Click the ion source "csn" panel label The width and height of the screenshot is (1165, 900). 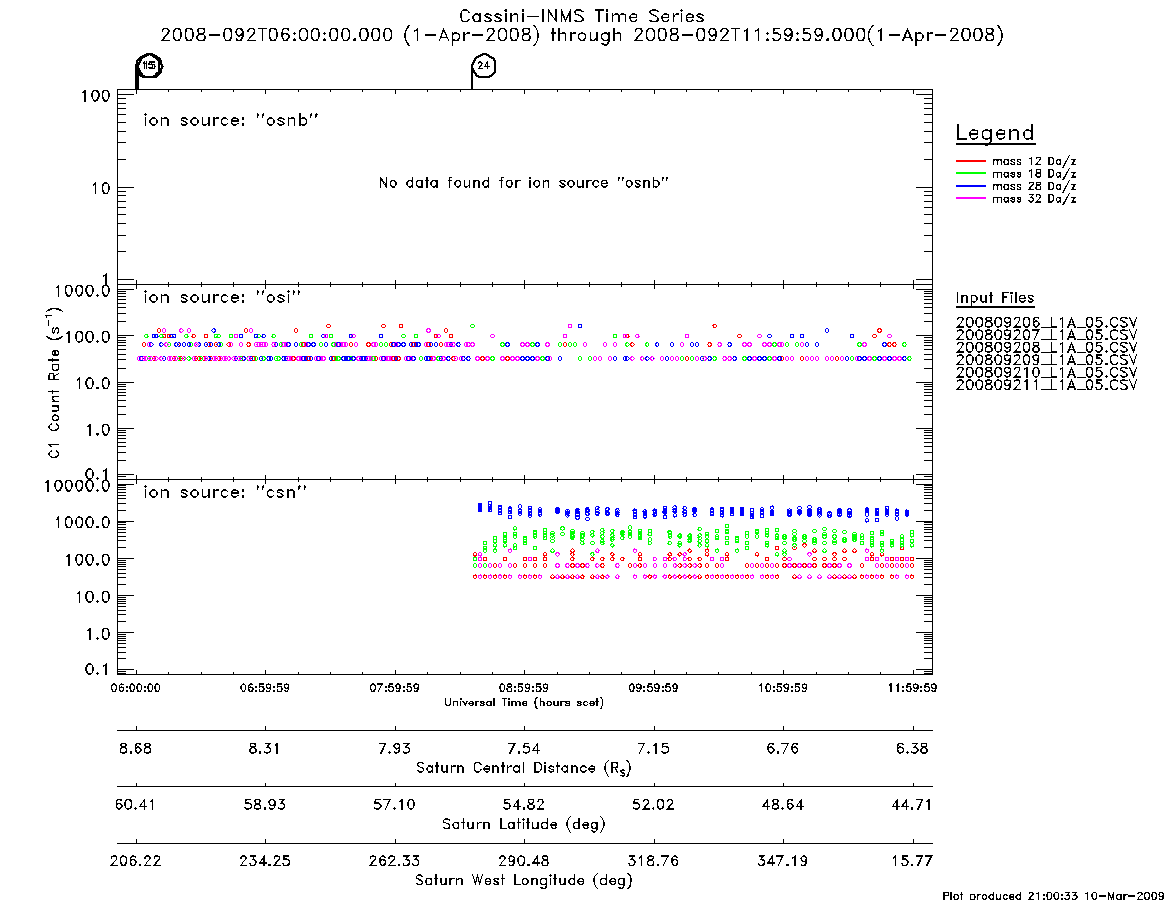[225, 492]
